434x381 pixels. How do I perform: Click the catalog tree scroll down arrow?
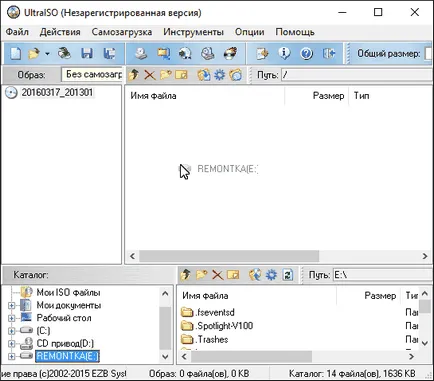pos(165,357)
